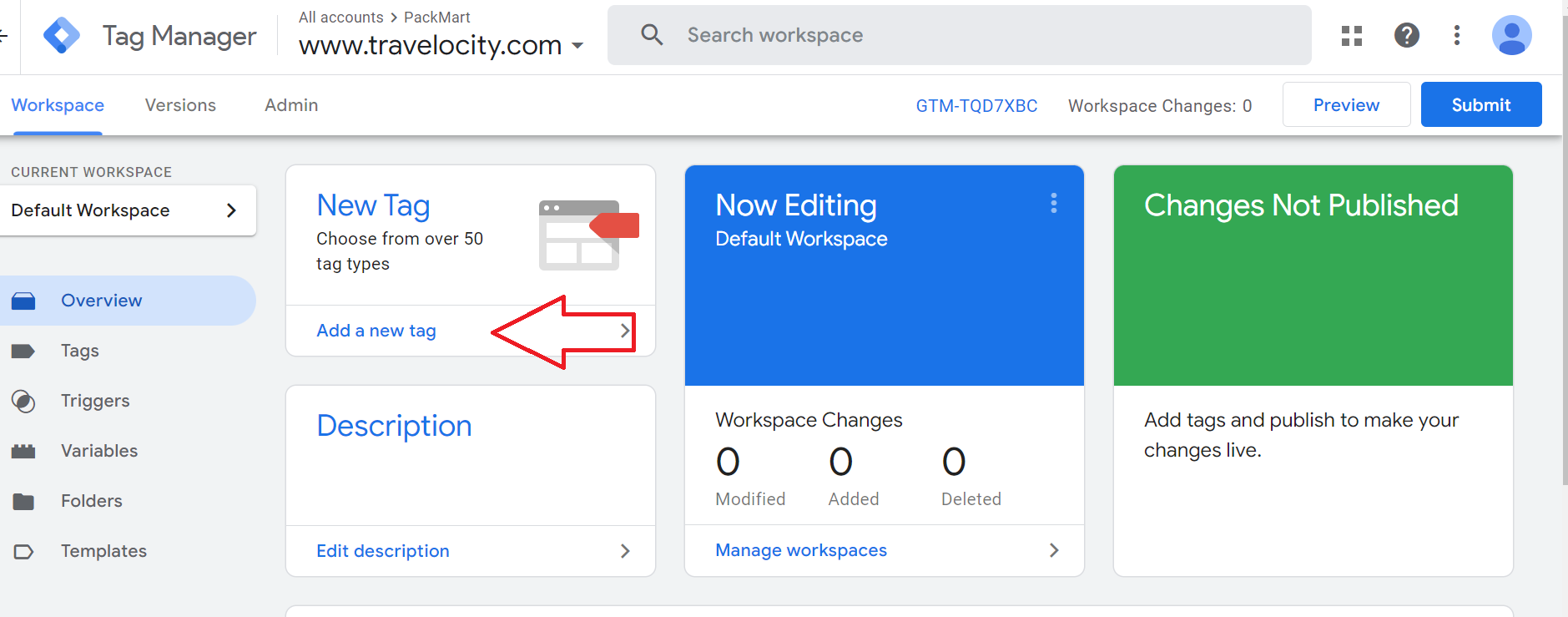Click the Submit button
The height and width of the screenshot is (617, 1568).
point(1481,104)
